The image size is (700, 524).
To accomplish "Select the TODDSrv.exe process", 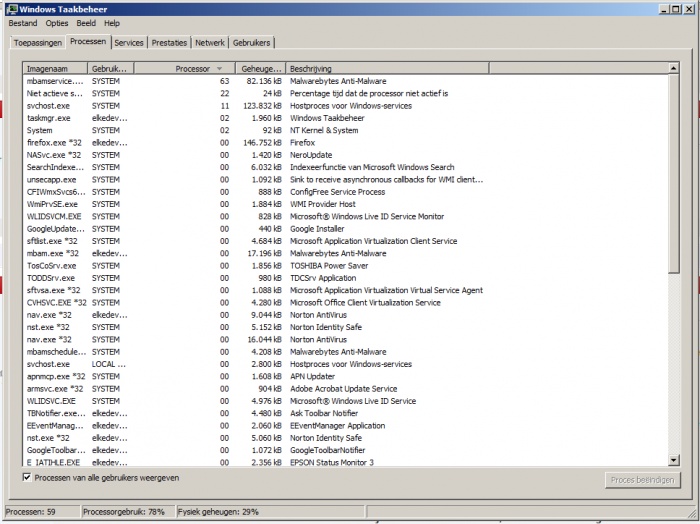I will point(346,278).
